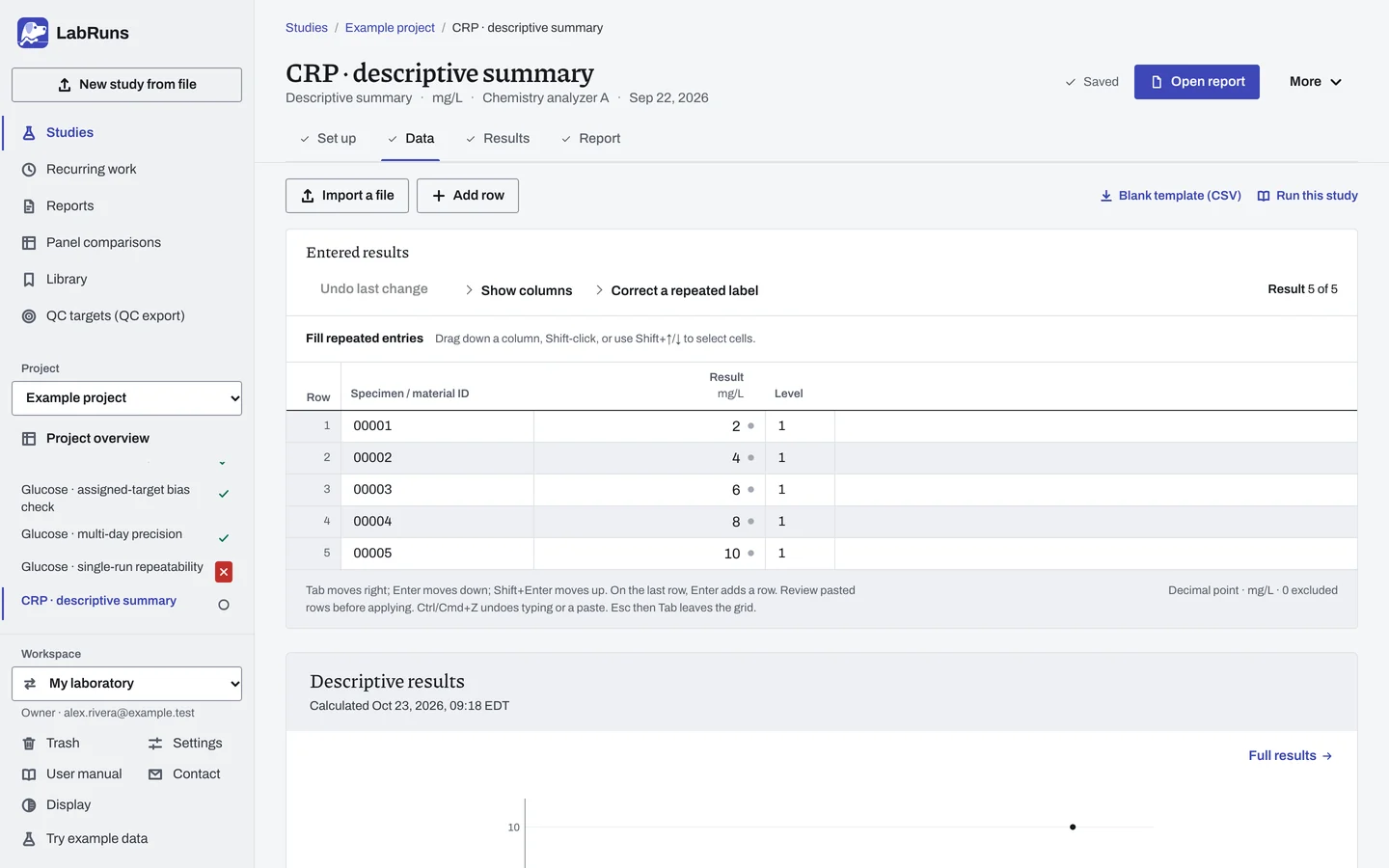Toggle the dot beside result 2 in row 1
The image size is (1389, 868).
[x=751, y=426]
